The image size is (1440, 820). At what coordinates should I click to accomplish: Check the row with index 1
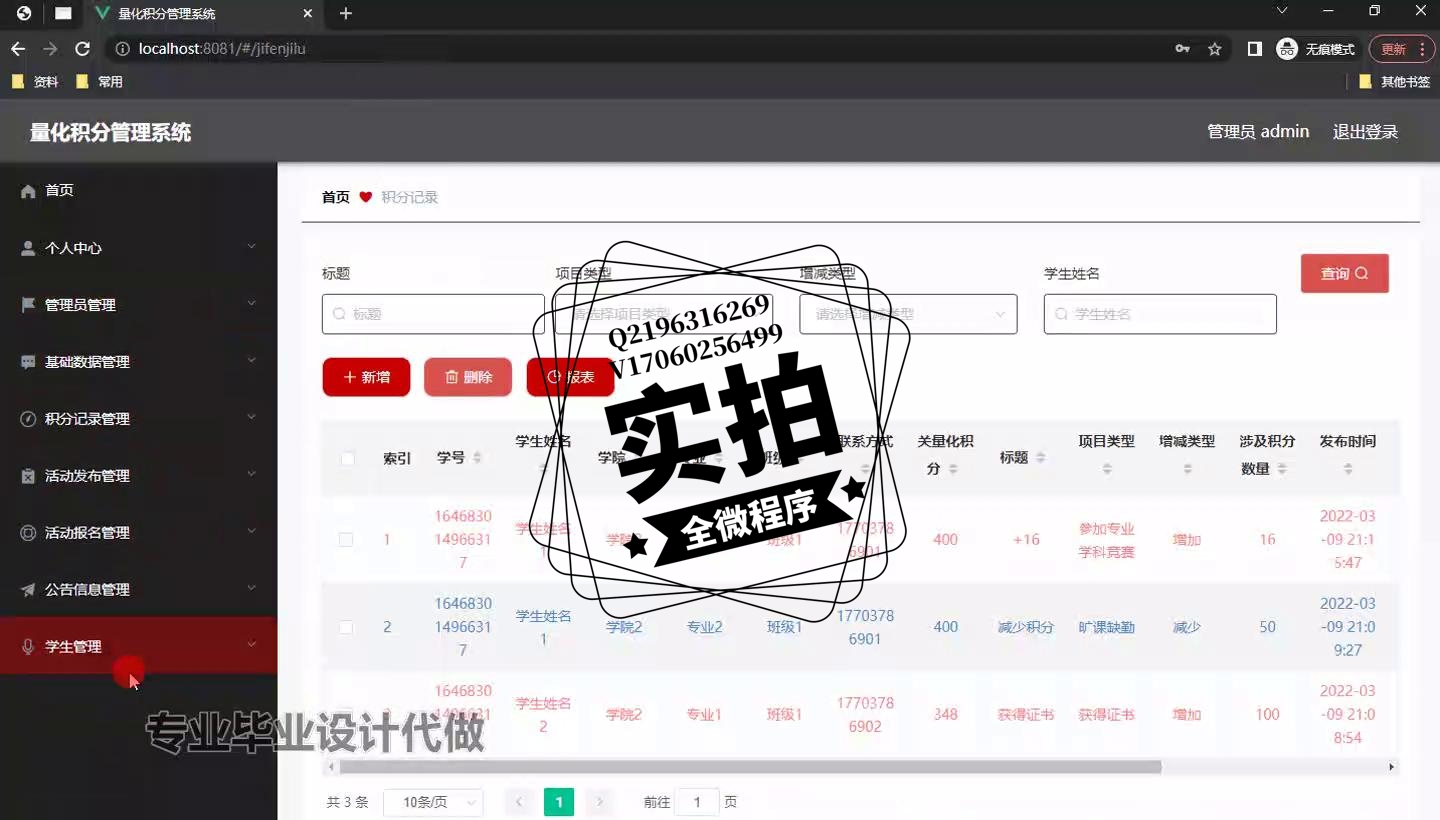tap(346, 540)
